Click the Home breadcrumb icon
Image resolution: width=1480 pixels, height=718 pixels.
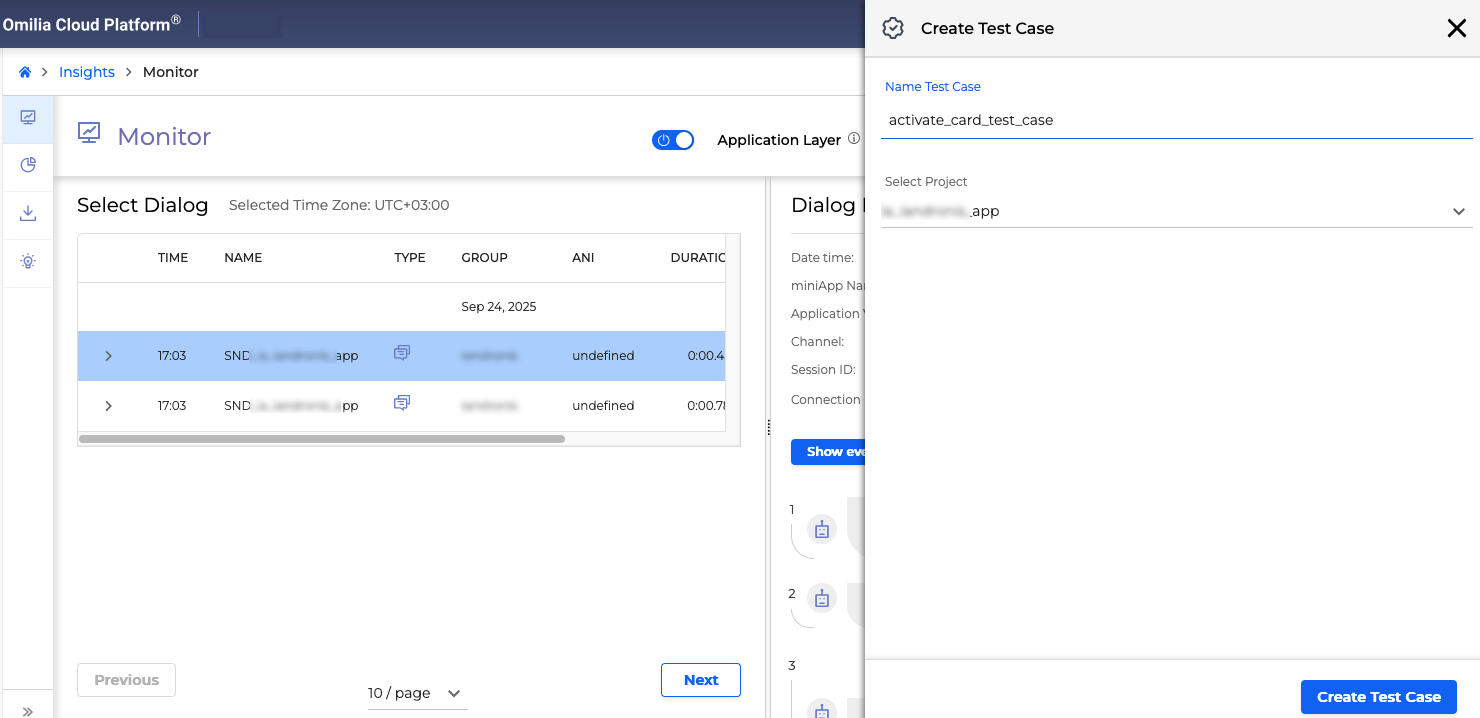(x=24, y=71)
